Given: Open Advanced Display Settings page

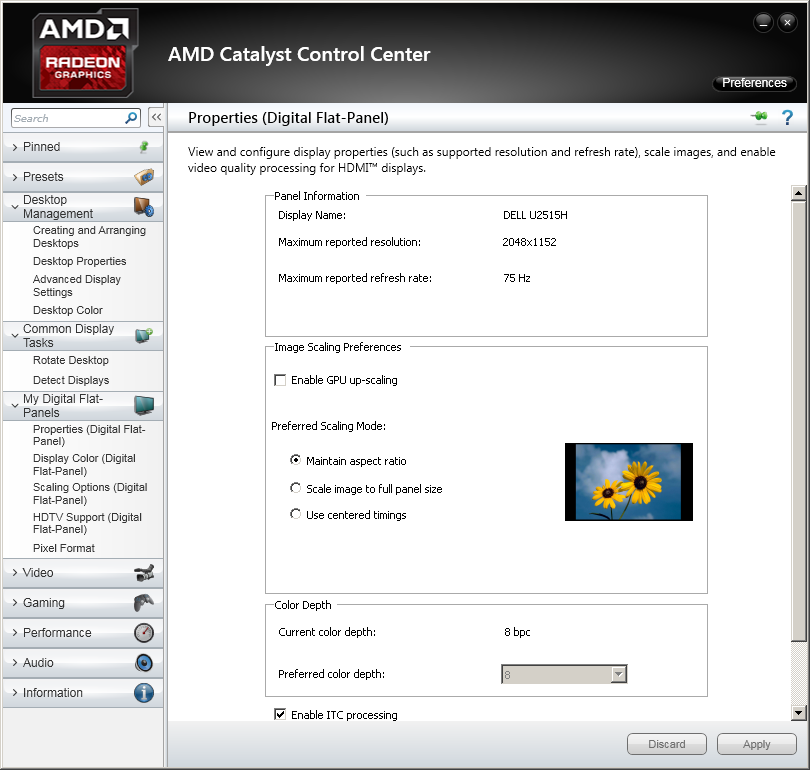Looking at the screenshot, I should coord(77,286).
